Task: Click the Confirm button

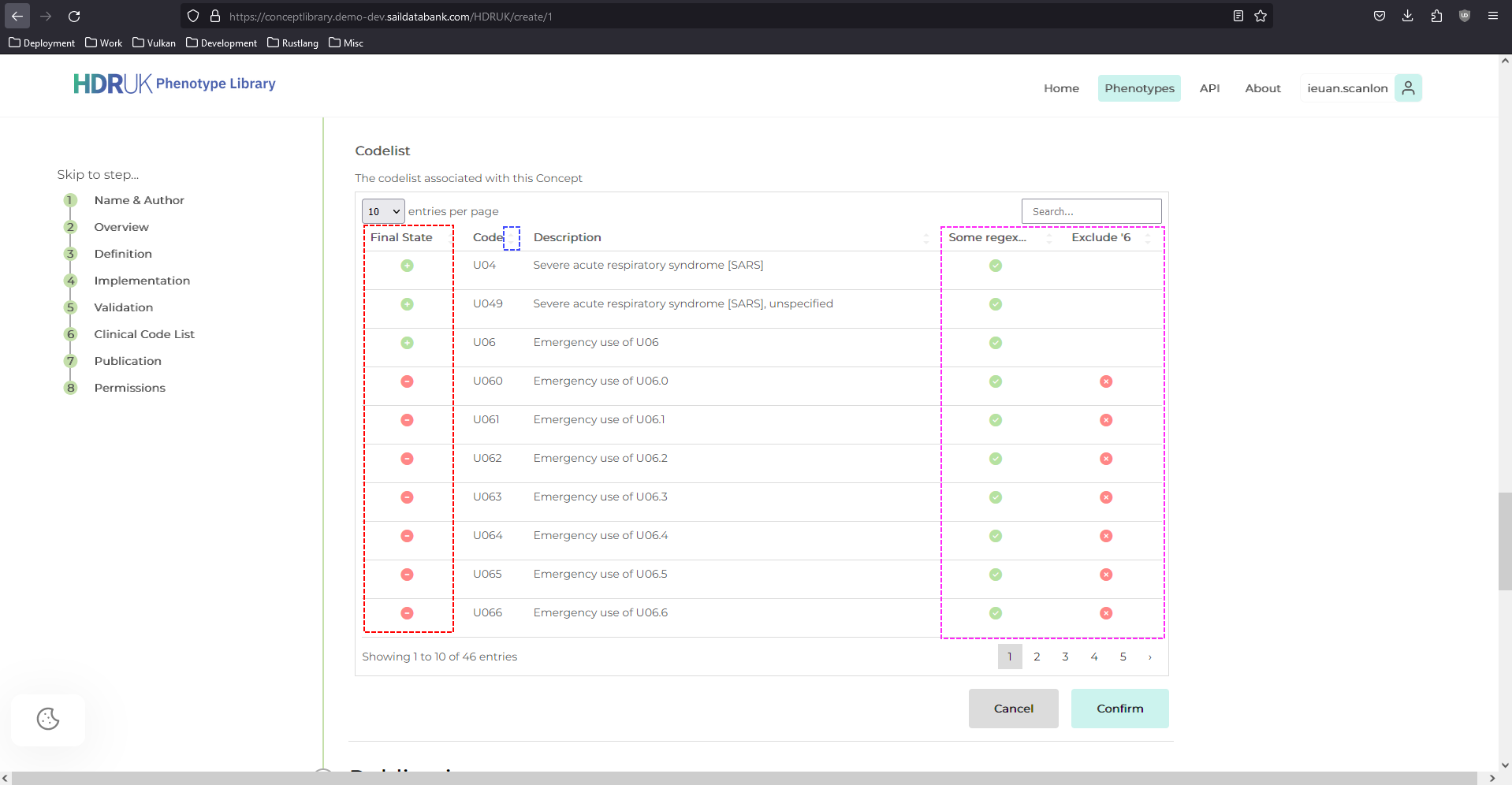Action: point(1119,709)
